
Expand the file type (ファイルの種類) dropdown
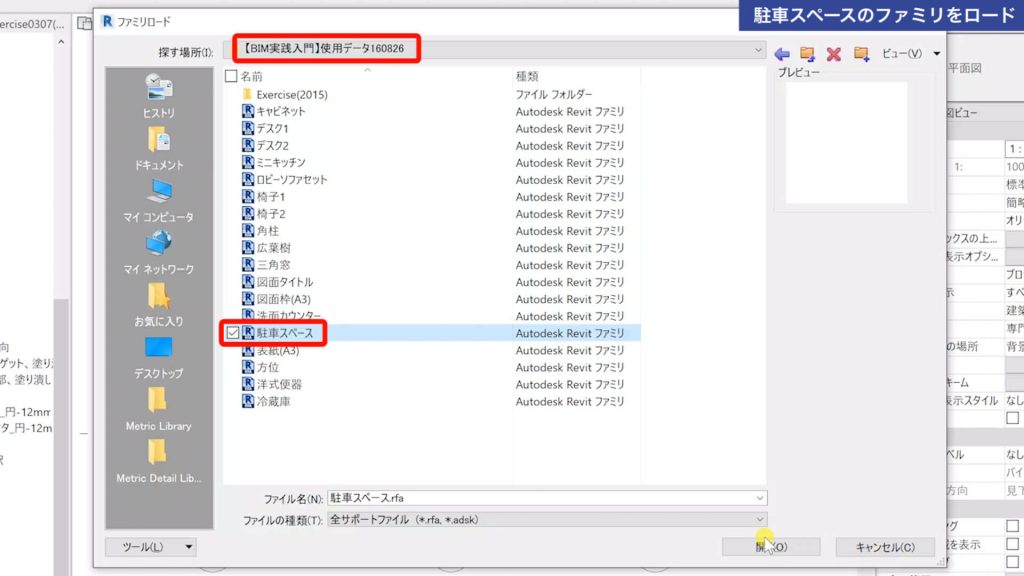pyautogui.click(x=759, y=520)
